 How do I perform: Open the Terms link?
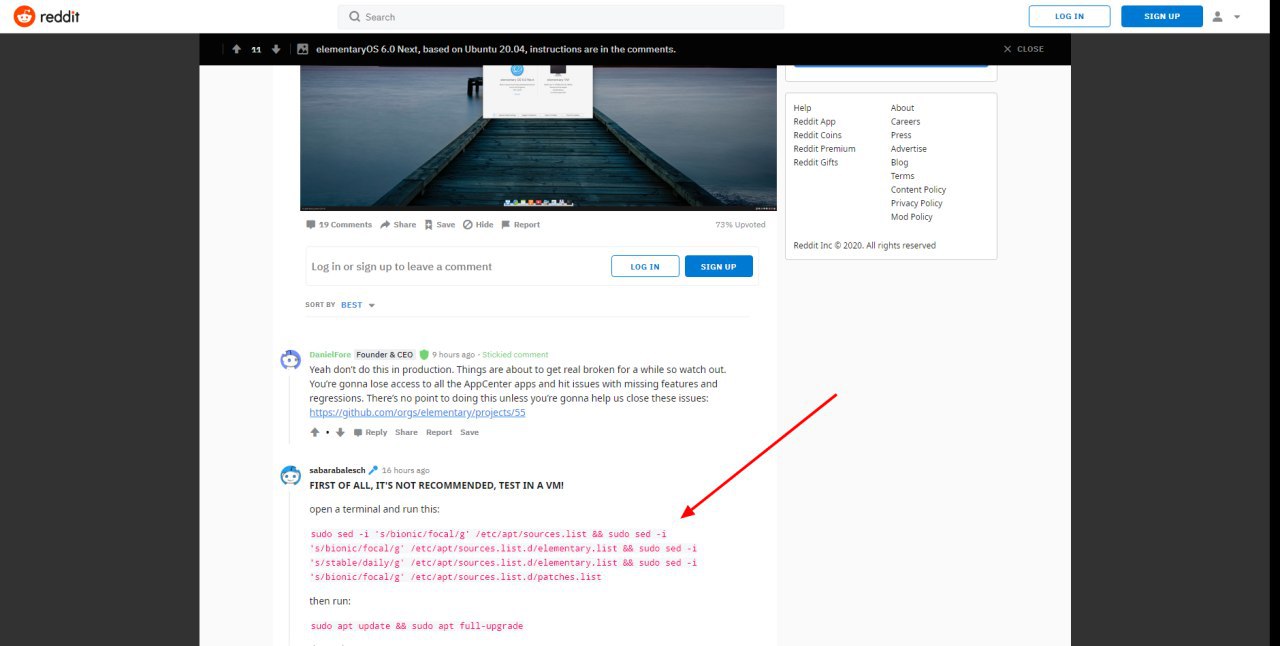tap(902, 176)
